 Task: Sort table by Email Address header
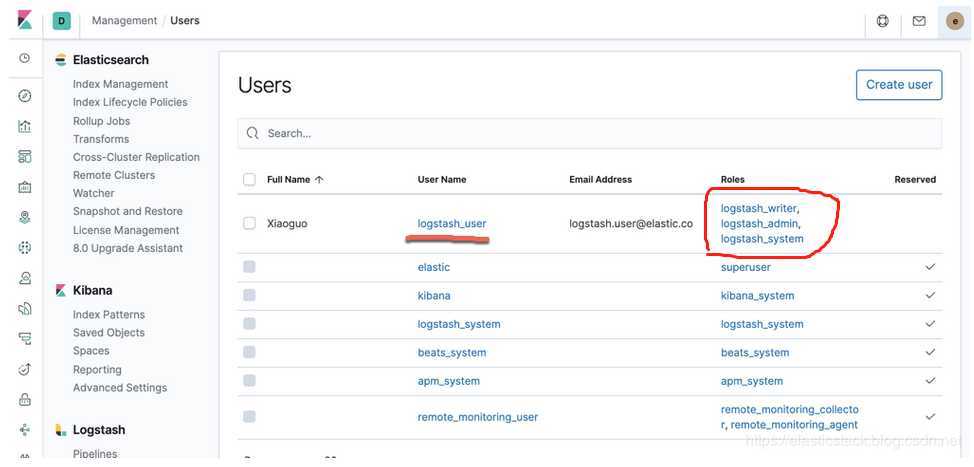click(600, 179)
